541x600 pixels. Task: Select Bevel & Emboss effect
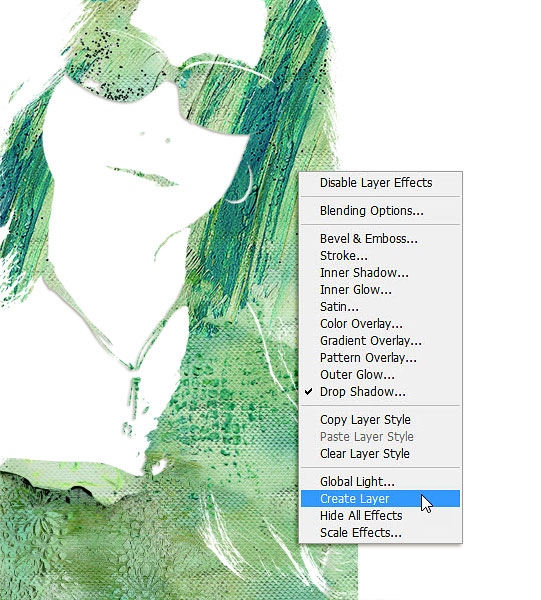pyautogui.click(x=380, y=239)
